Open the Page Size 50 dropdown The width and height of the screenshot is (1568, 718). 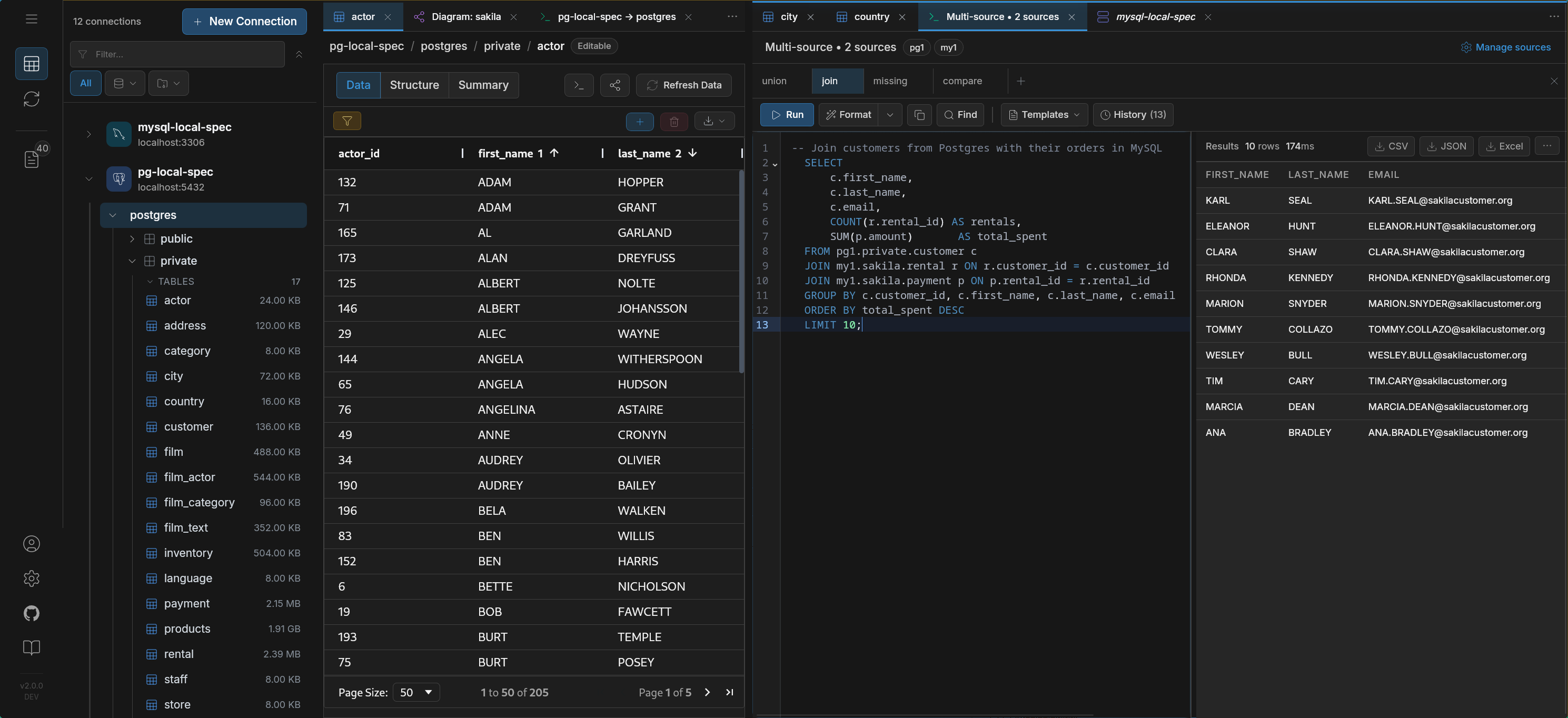tap(416, 692)
